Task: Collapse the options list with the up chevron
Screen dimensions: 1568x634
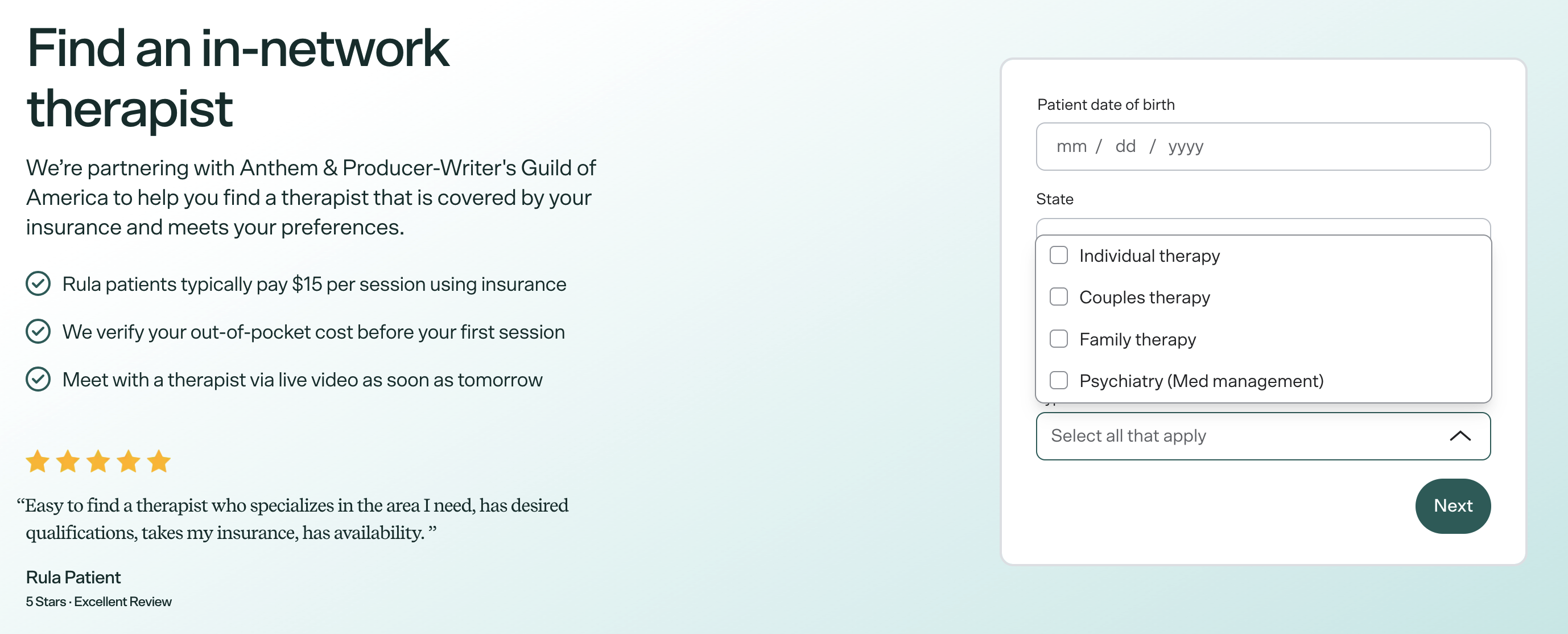Action: pyautogui.click(x=1460, y=436)
